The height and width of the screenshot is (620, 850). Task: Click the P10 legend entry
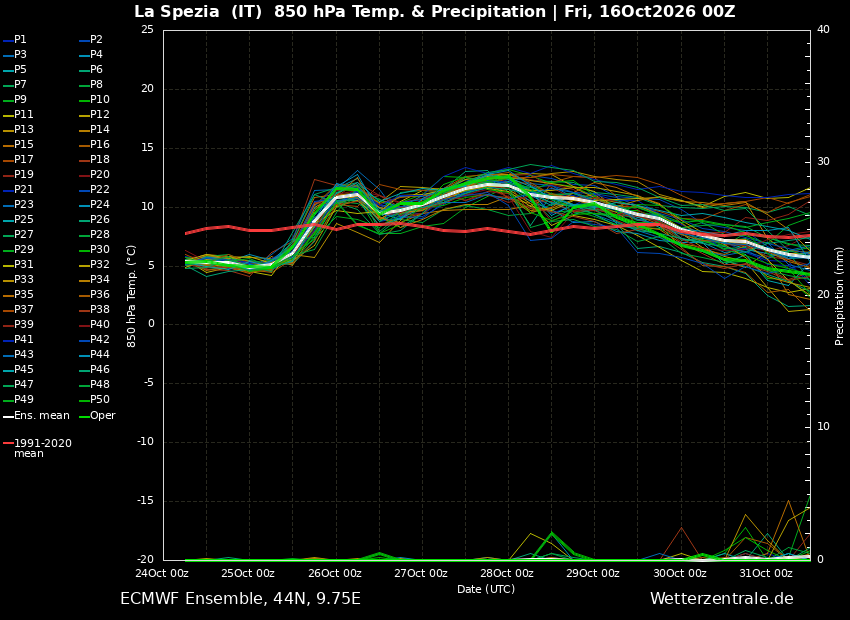point(94,99)
